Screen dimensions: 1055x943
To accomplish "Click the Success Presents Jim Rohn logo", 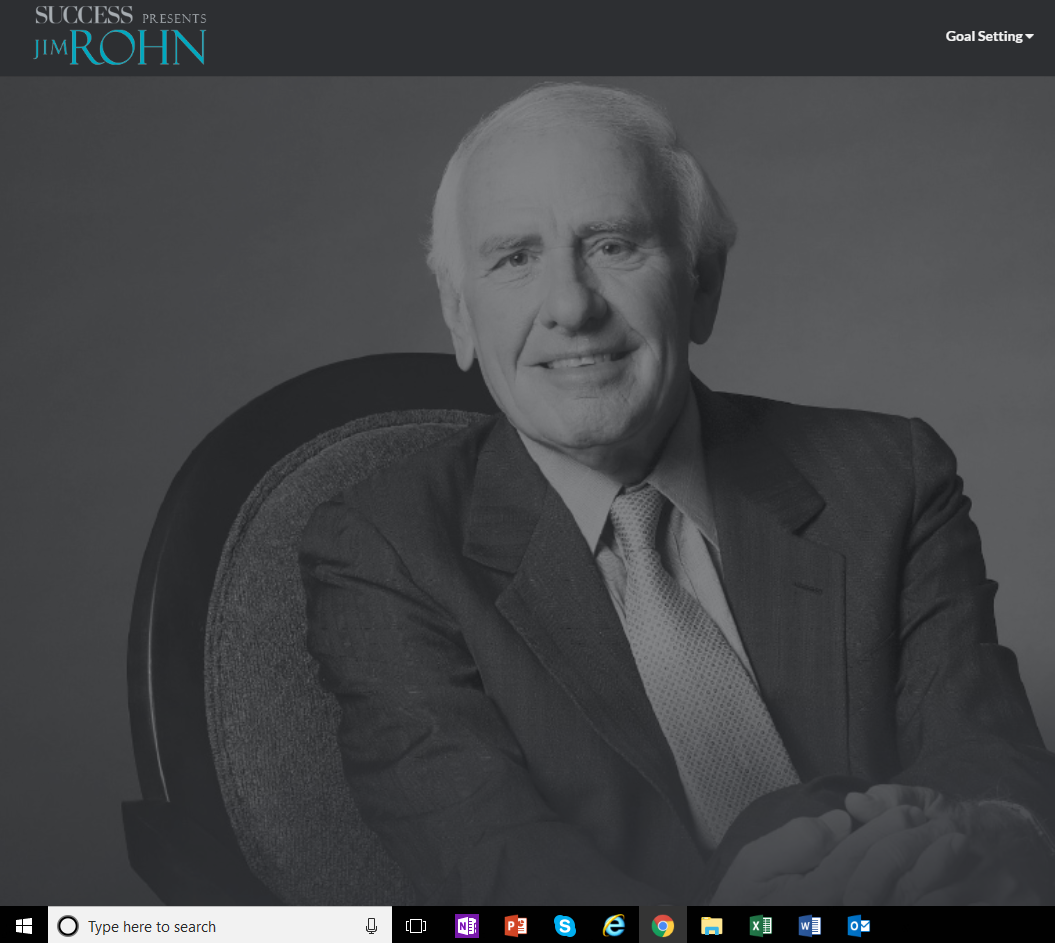I will coord(120,36).
